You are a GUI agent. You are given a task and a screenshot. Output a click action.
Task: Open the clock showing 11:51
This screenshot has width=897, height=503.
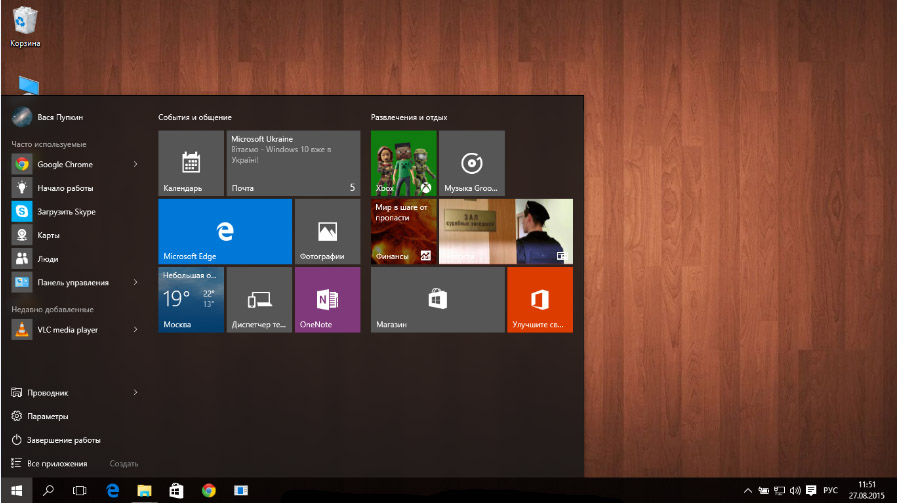(867, 490)
